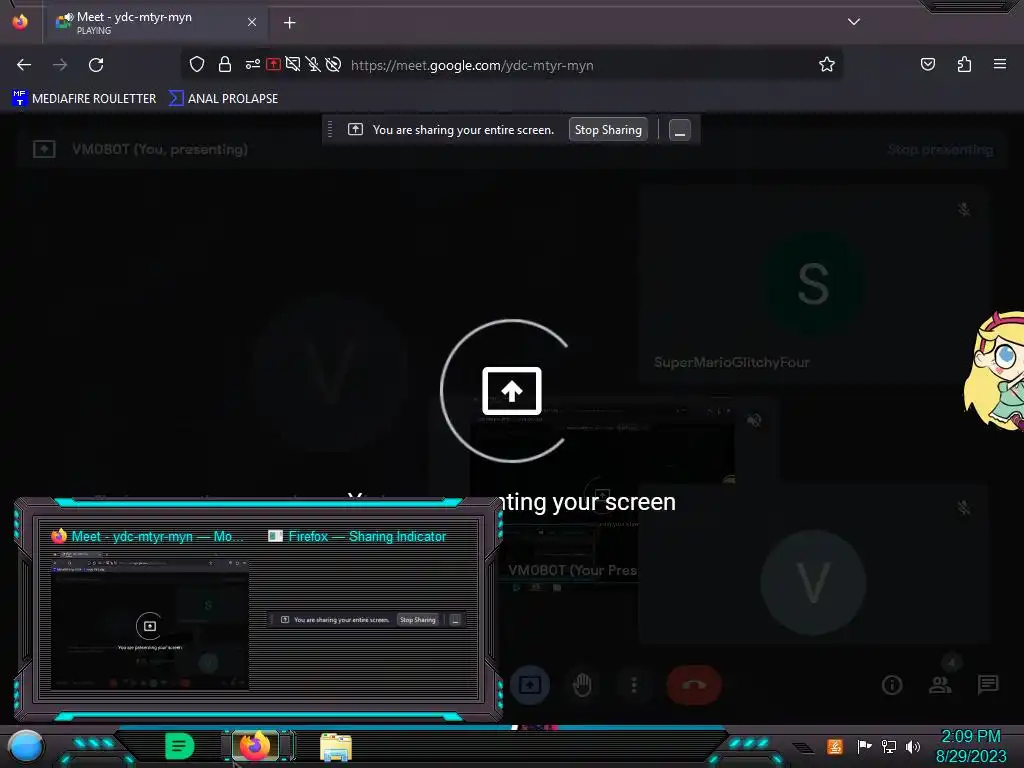Screen dimensions: 1024x768
Task: Click the Star Butterfly desktop mascot
Action: [994, 370]
